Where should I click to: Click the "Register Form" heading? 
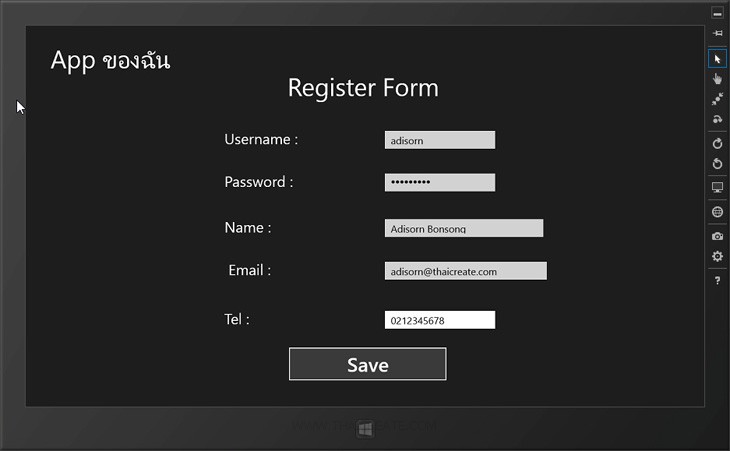(363, 88)
